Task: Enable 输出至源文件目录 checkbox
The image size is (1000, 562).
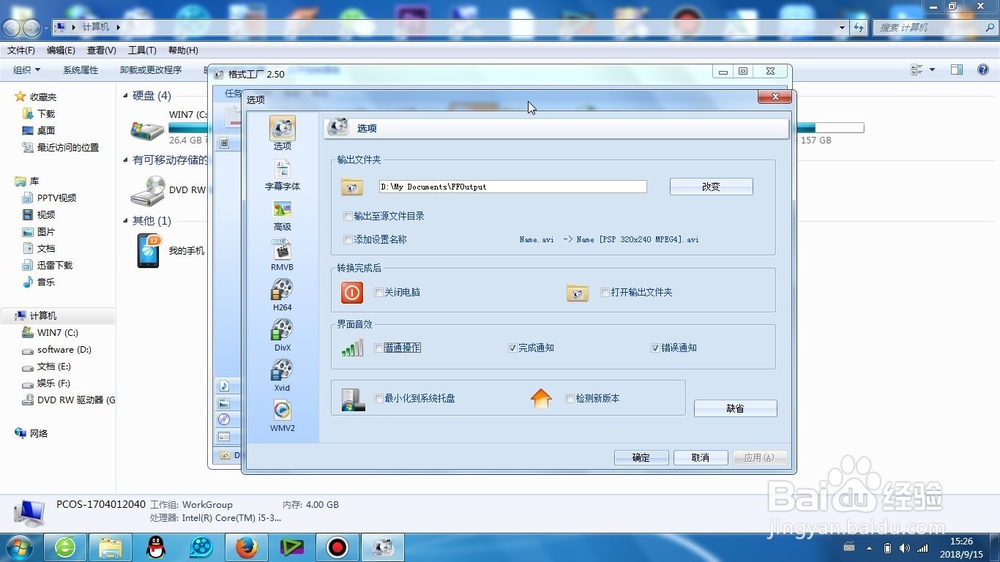Action: tap(348, 216)
